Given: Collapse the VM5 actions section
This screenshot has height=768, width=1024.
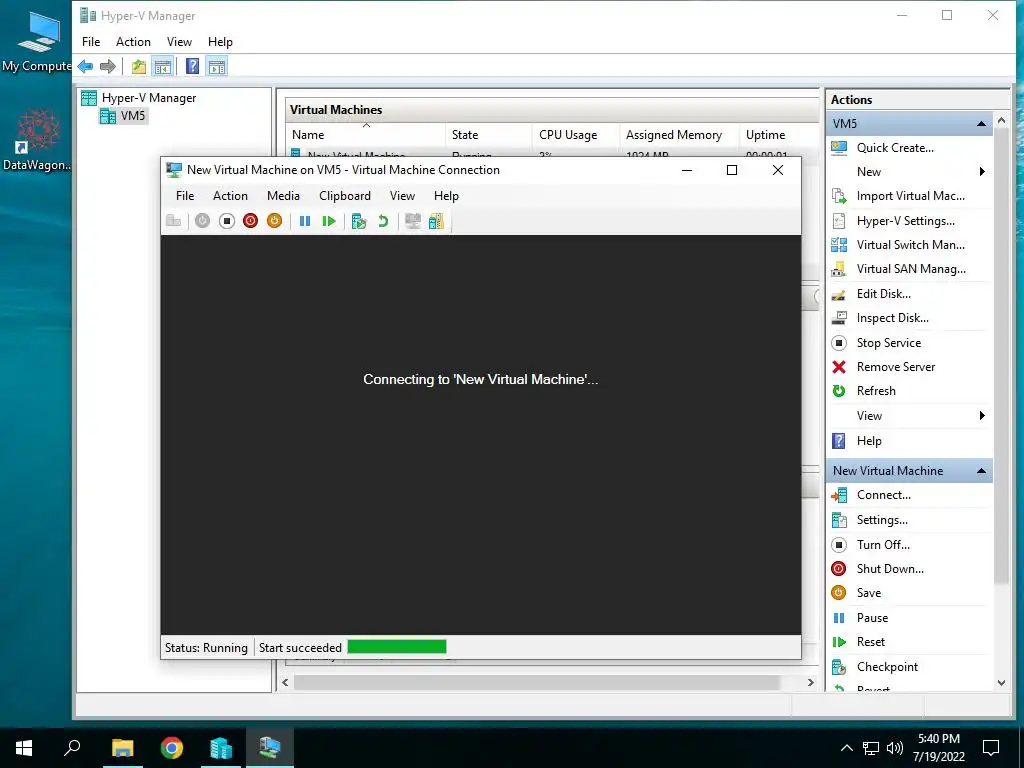Looking at the screenshot, I should click(981, 123).
